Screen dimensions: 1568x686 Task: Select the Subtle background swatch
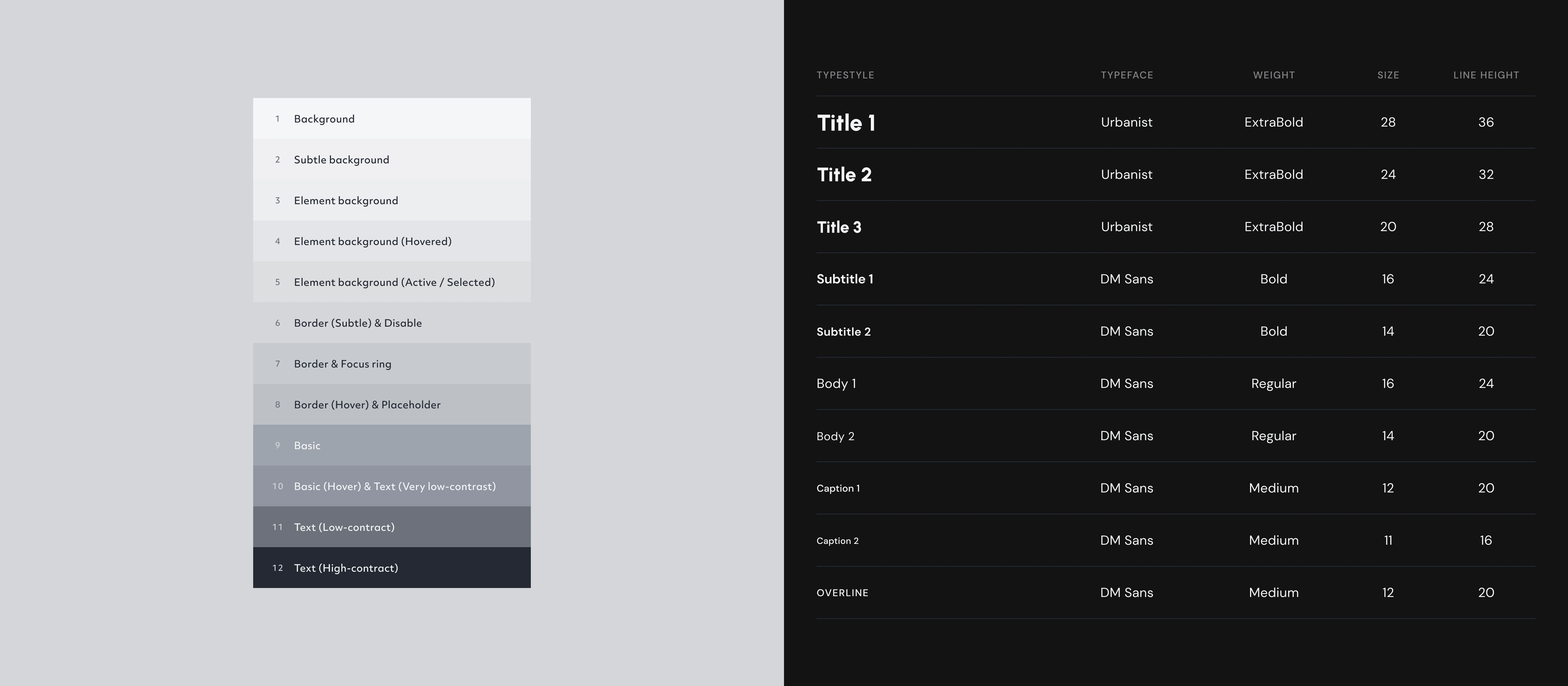tap(391, 160)
